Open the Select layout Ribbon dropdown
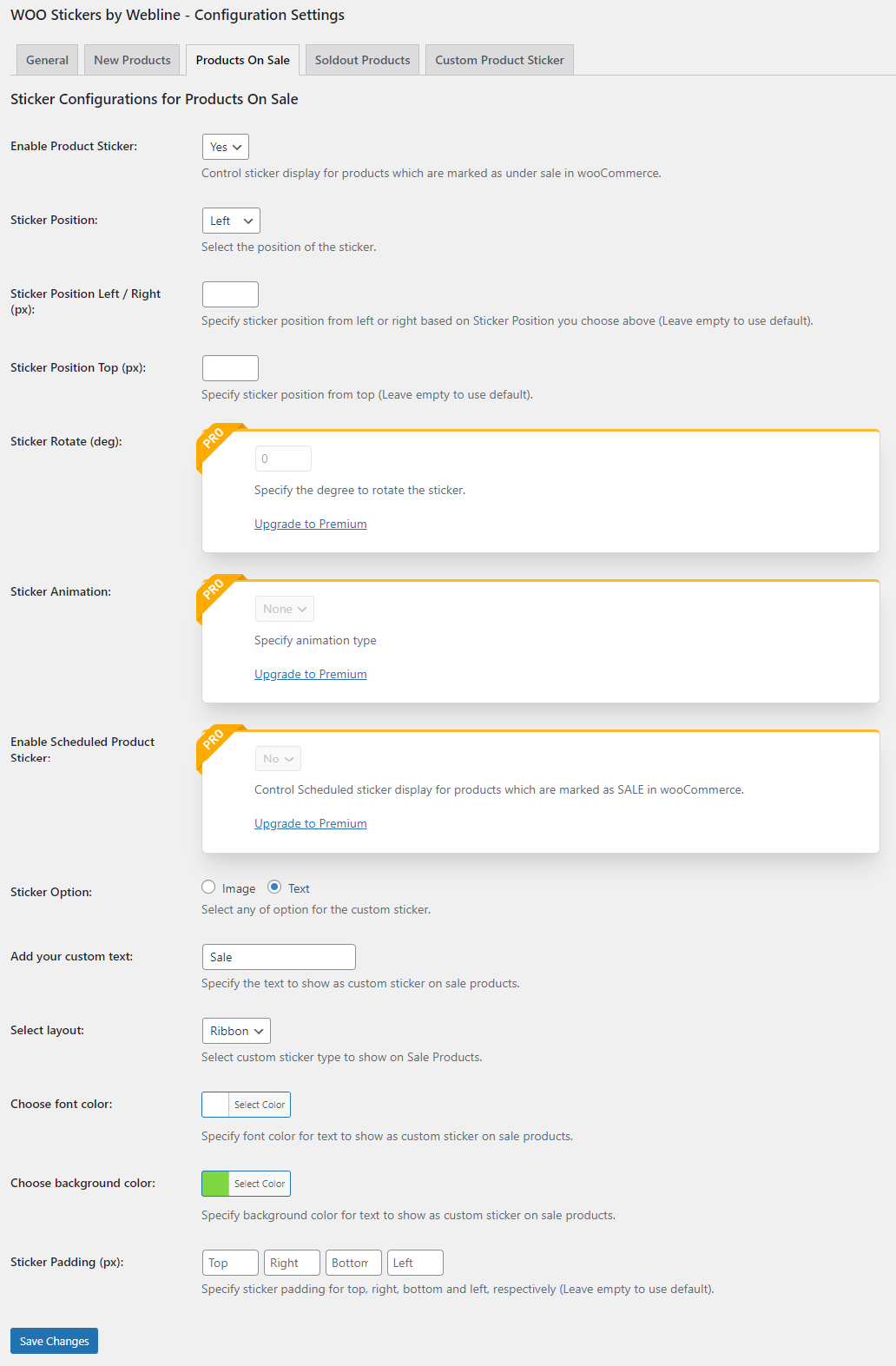This screenshot has height=1366, width=896. tap(236, 1031)
